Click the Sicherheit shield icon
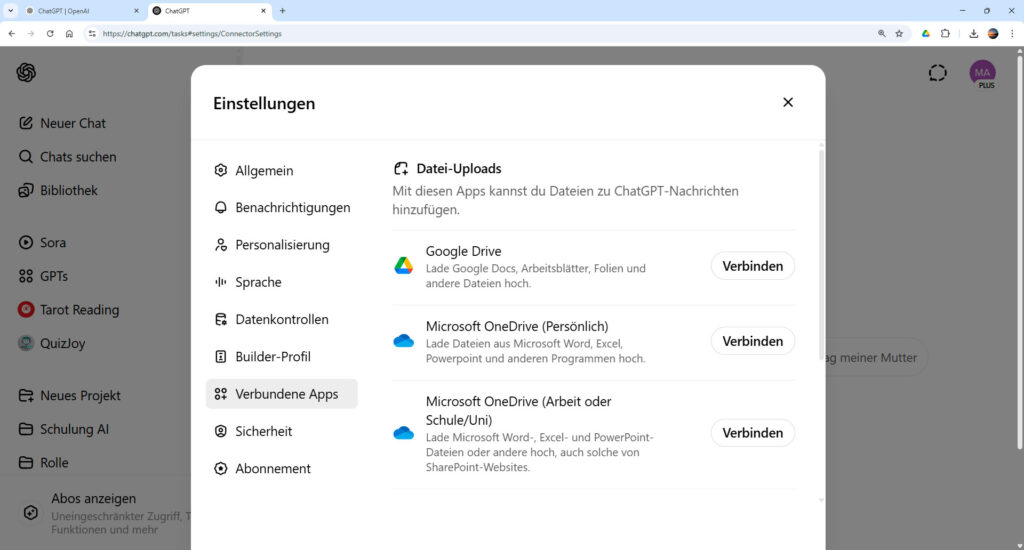Image resolution: width=1024 pixels, height=550 pixels. tap(221, 431)
